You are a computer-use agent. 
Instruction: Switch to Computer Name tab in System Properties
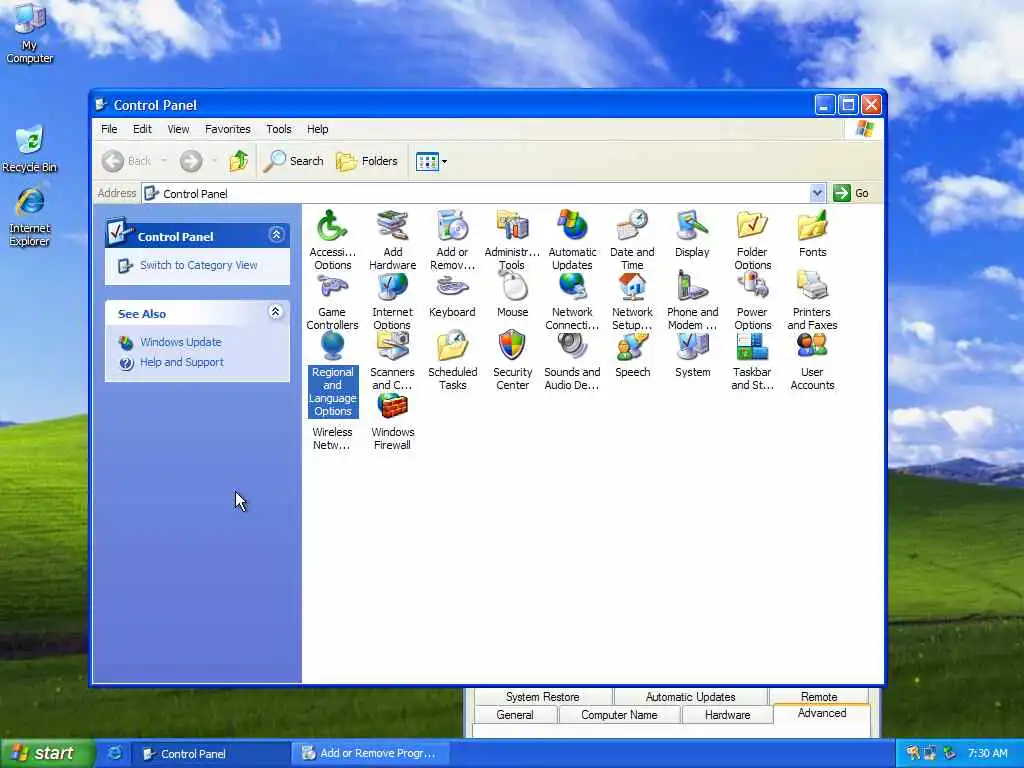(619, 715)
